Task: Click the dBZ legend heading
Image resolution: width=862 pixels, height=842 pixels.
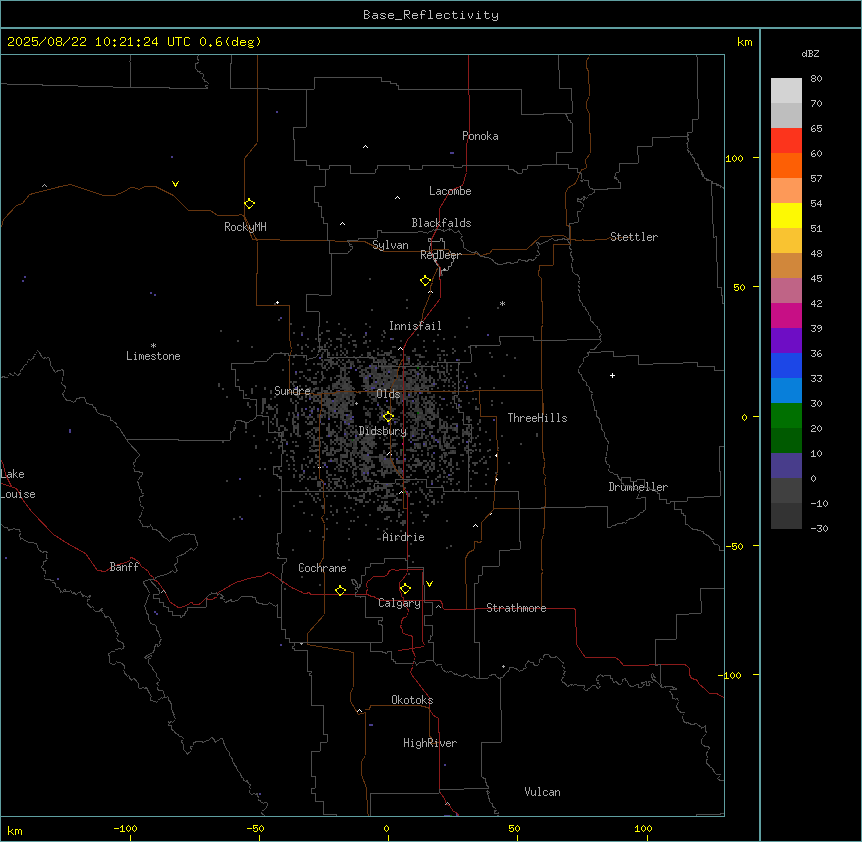Action: [810, 53]
